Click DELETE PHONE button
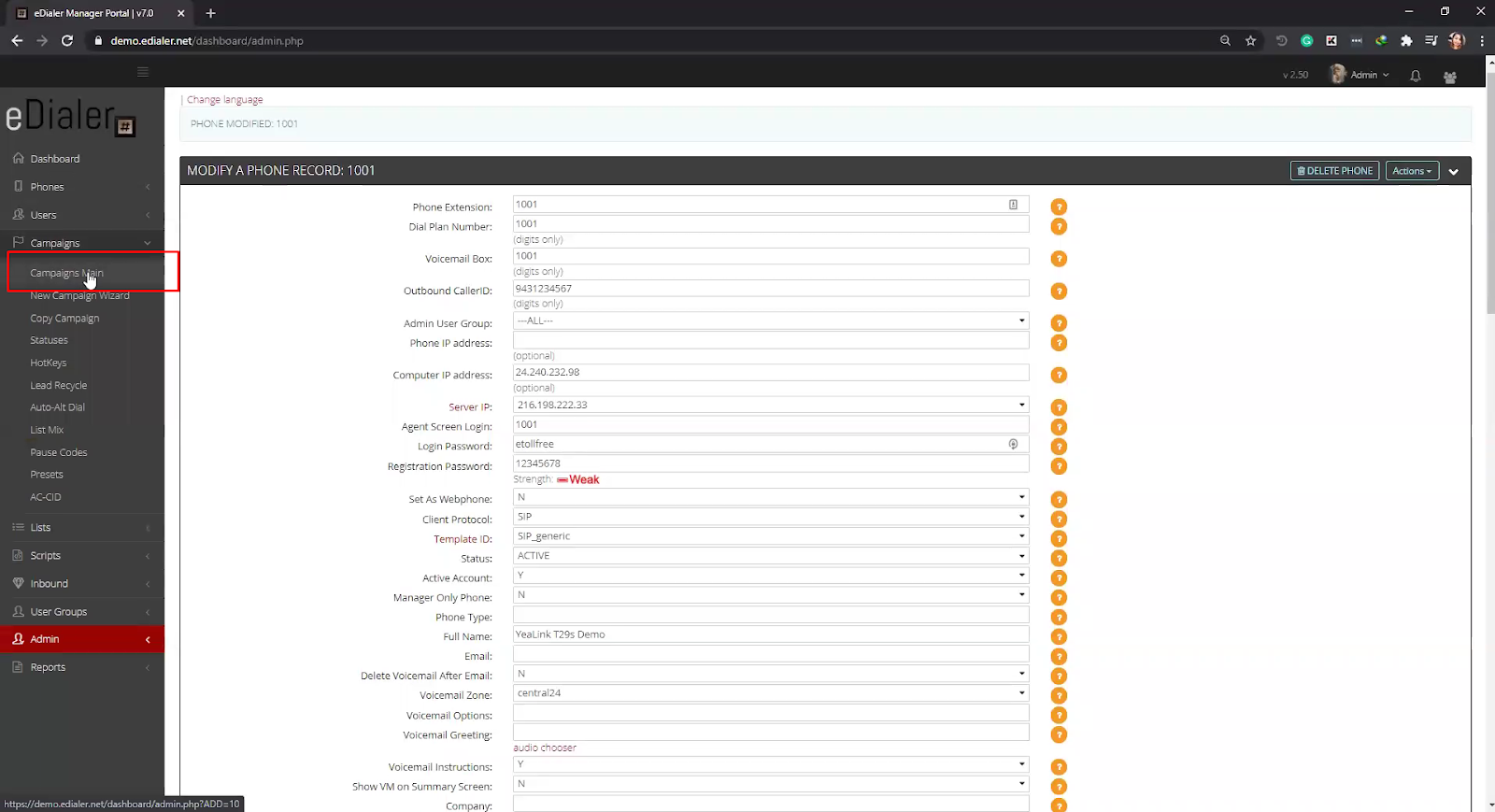 tap(1334, 171)
